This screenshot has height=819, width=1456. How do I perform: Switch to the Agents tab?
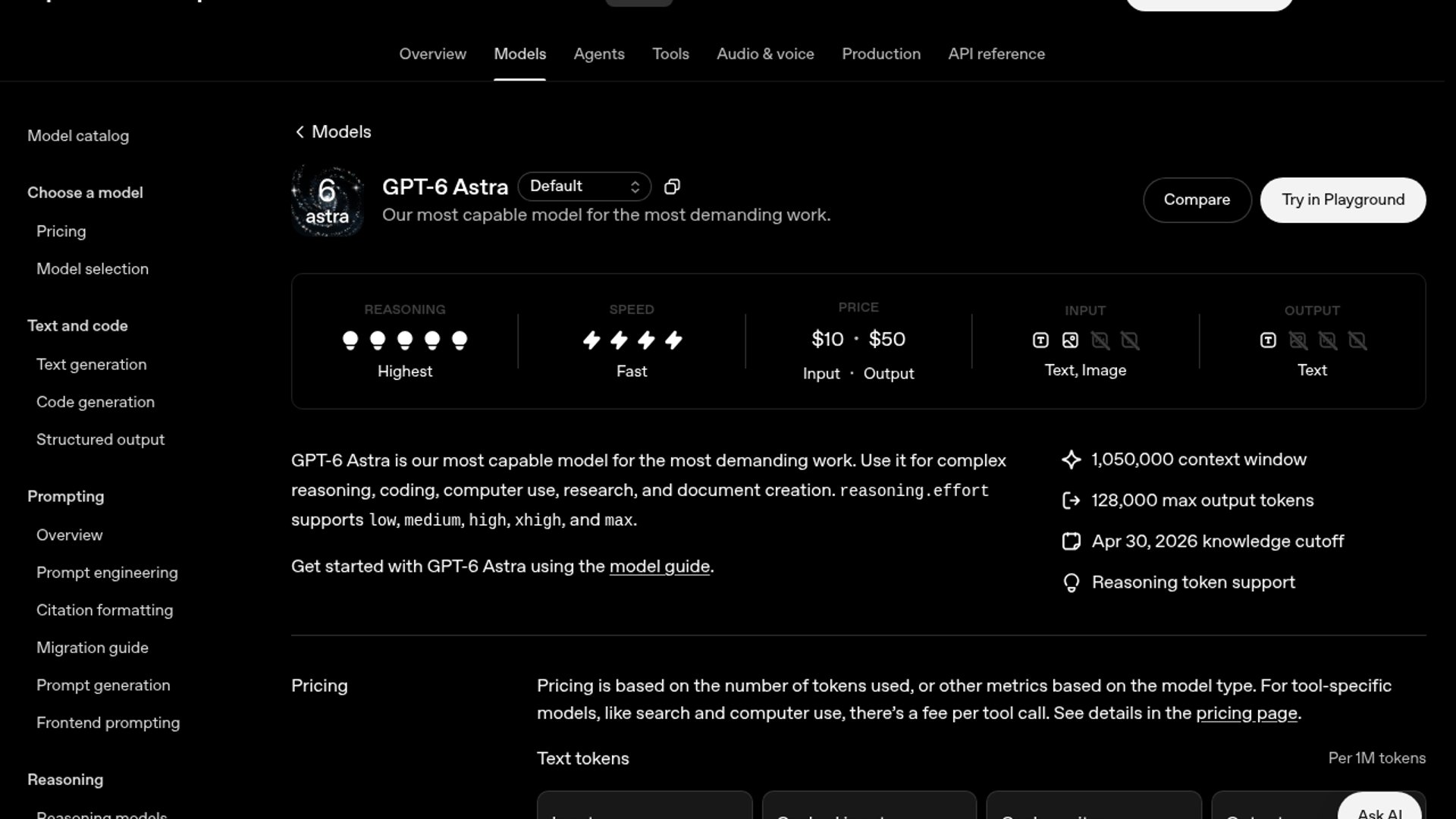point(599,54)
